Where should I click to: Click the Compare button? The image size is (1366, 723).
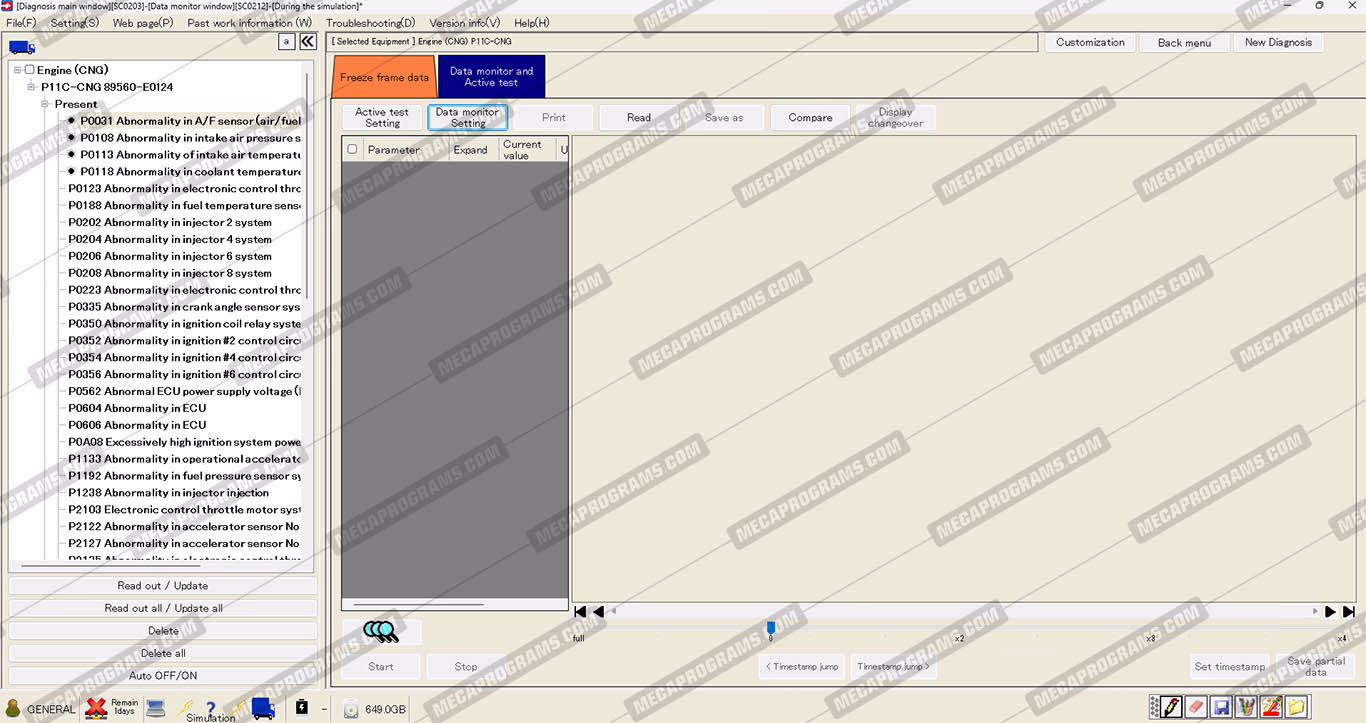click(810, 118)
